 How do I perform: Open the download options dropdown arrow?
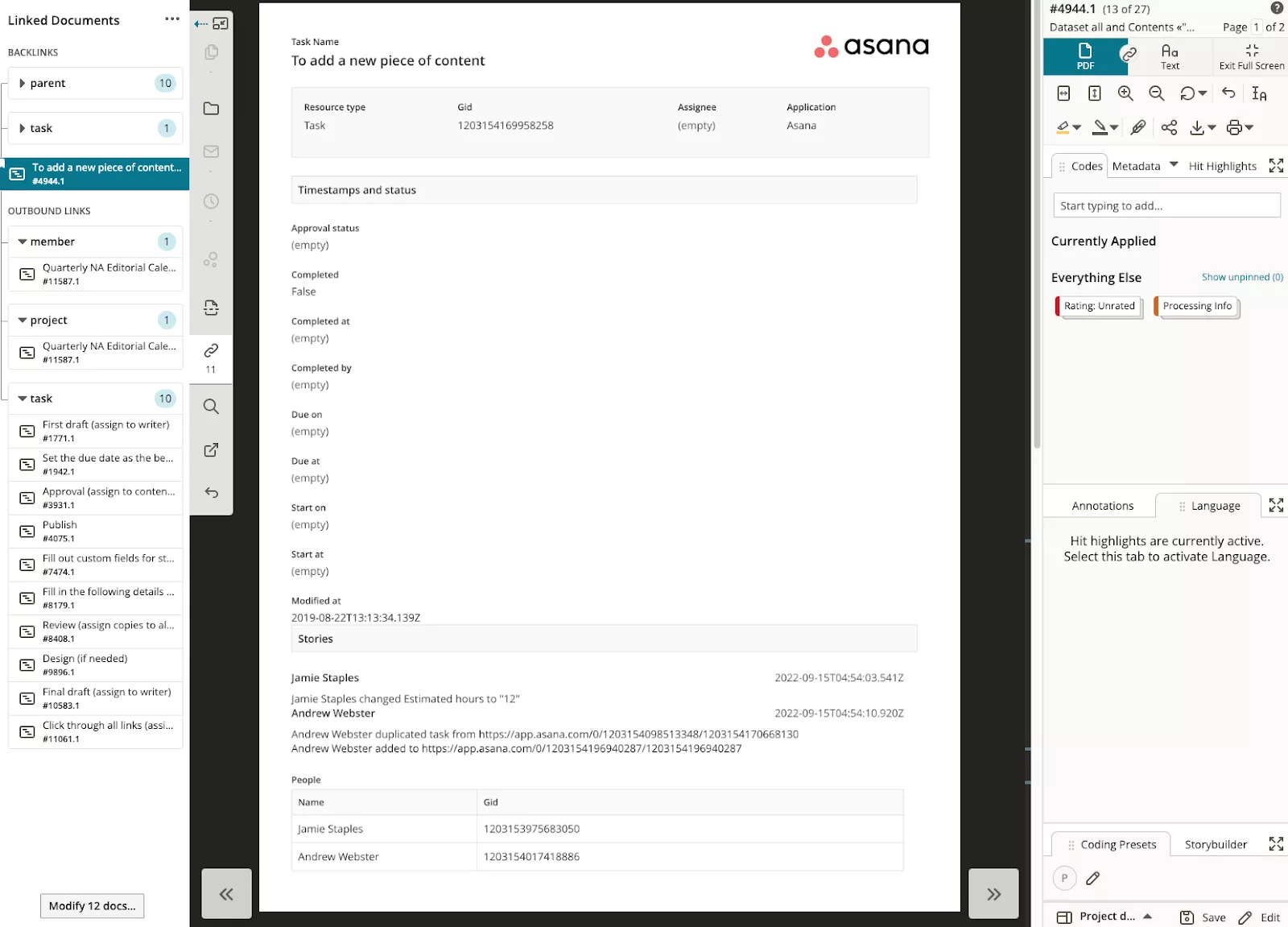1212,127
